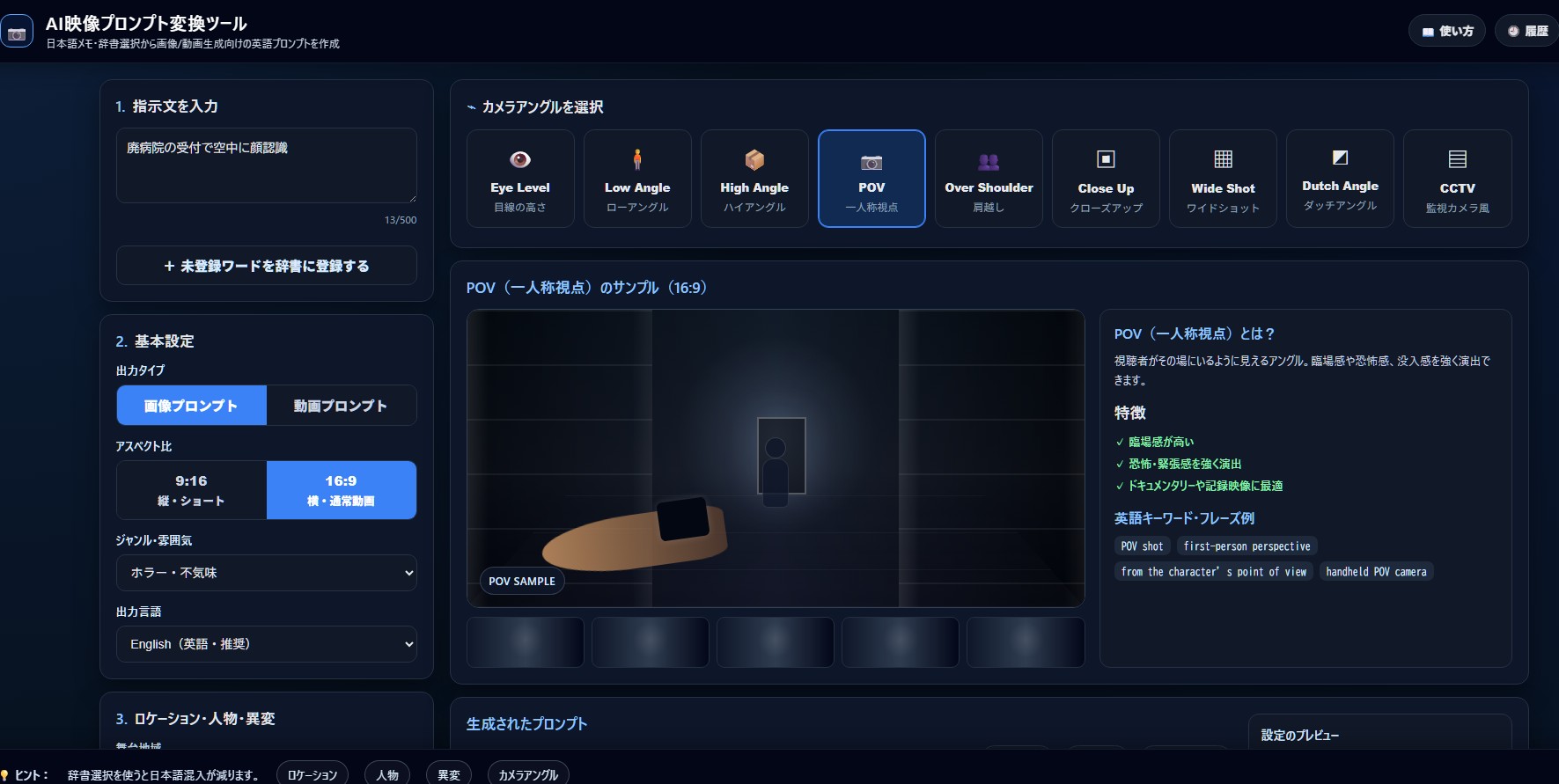Select the first sample thumbnail
The image size is (1559, 784).
(x=526, y=642)
